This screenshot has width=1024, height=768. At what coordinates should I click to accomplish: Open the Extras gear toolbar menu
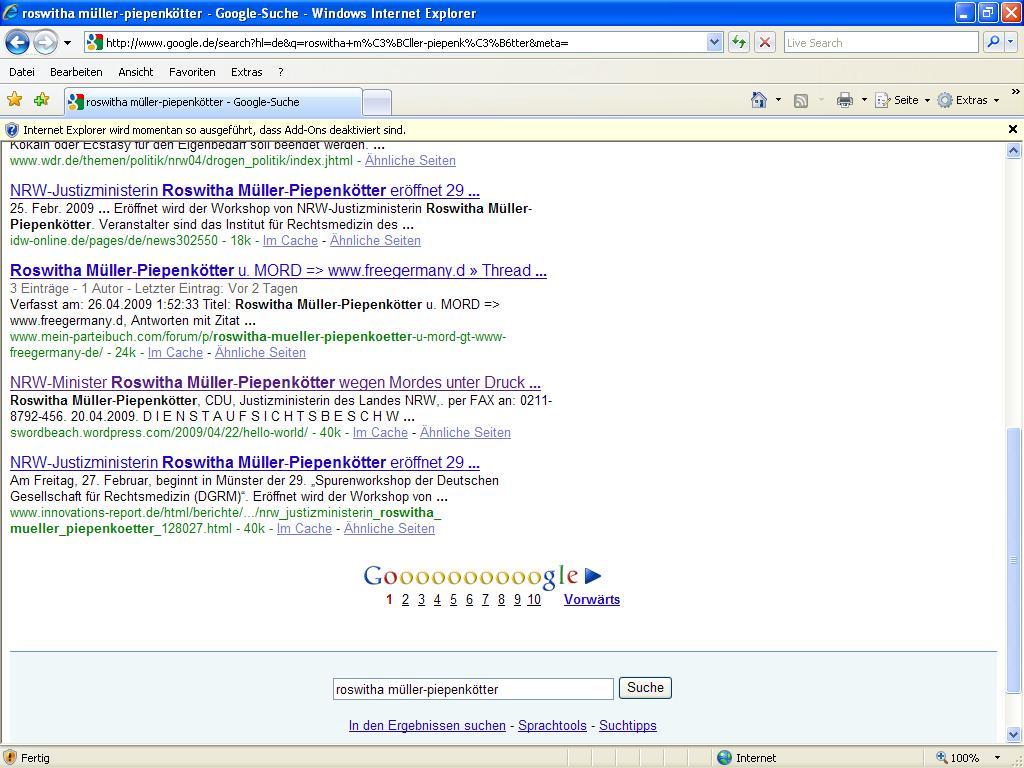point(968,100)
